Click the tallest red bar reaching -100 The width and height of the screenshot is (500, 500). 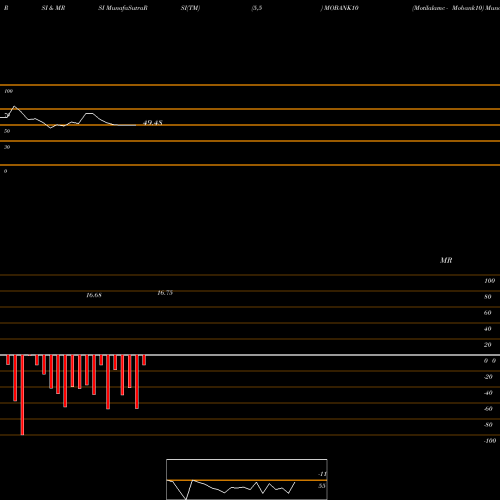tap(22, 395)
